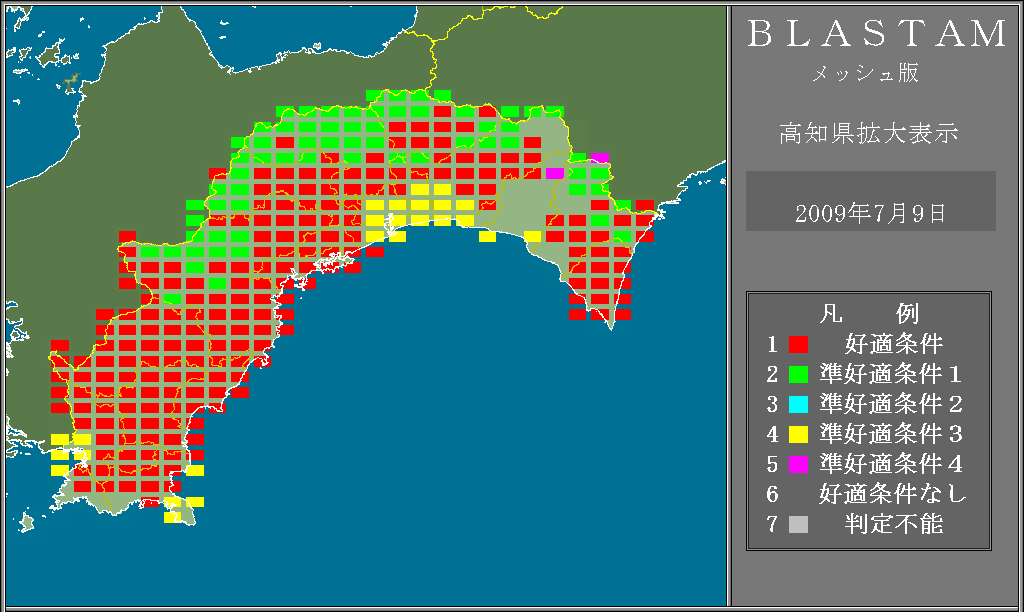Click the 準好適条件4 legend label

click(891, 464)
